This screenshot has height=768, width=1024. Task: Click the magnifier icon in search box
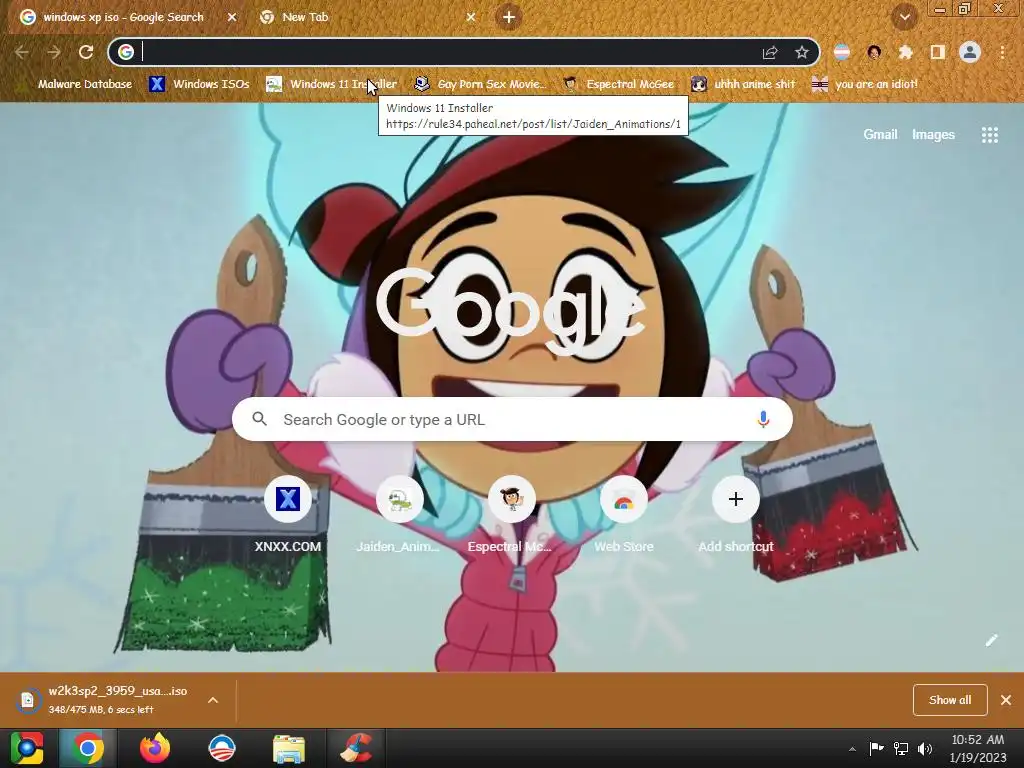[259, 419]
